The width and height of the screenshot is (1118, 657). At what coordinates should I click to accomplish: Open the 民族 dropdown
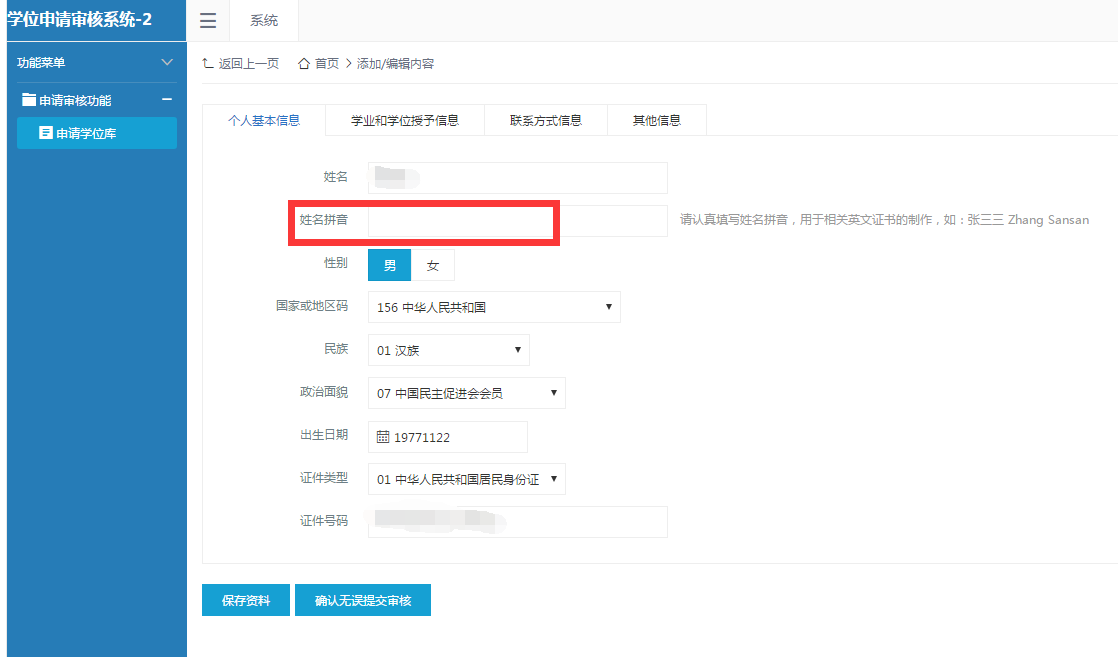tap(516, 350)
